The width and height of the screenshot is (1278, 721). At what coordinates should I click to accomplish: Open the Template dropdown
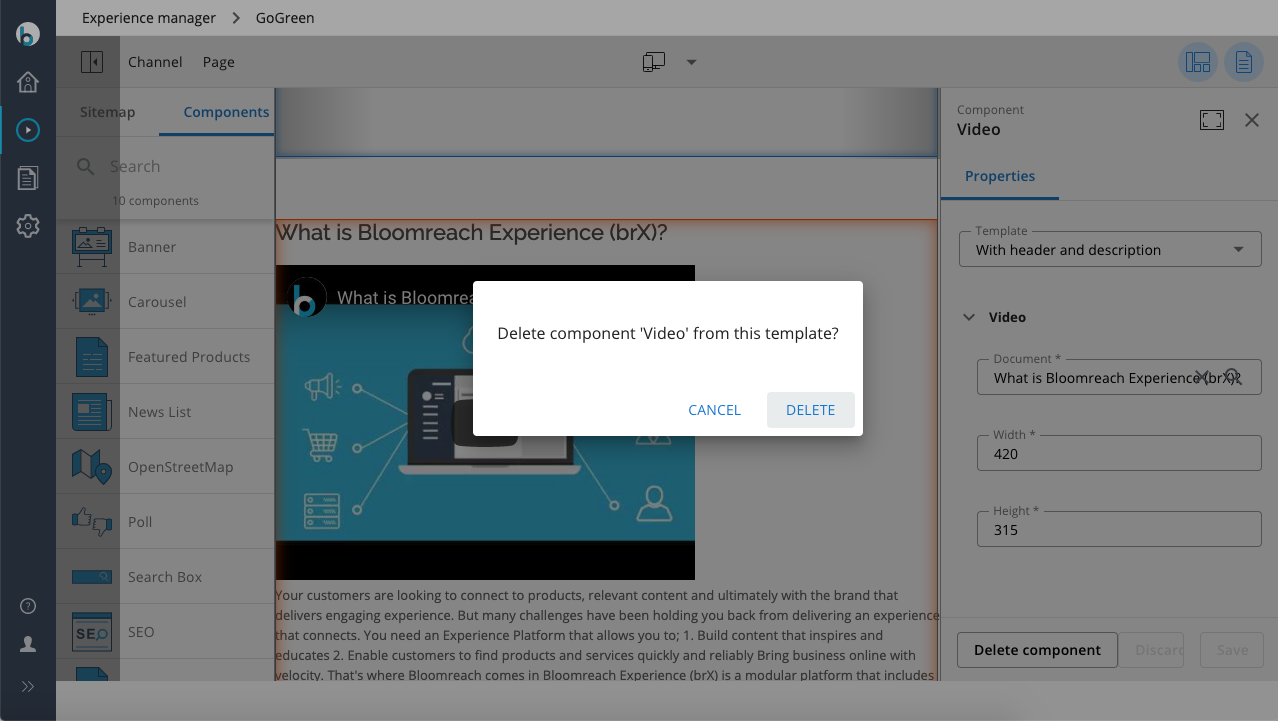pyautogui.click(x=1110, y=250)
